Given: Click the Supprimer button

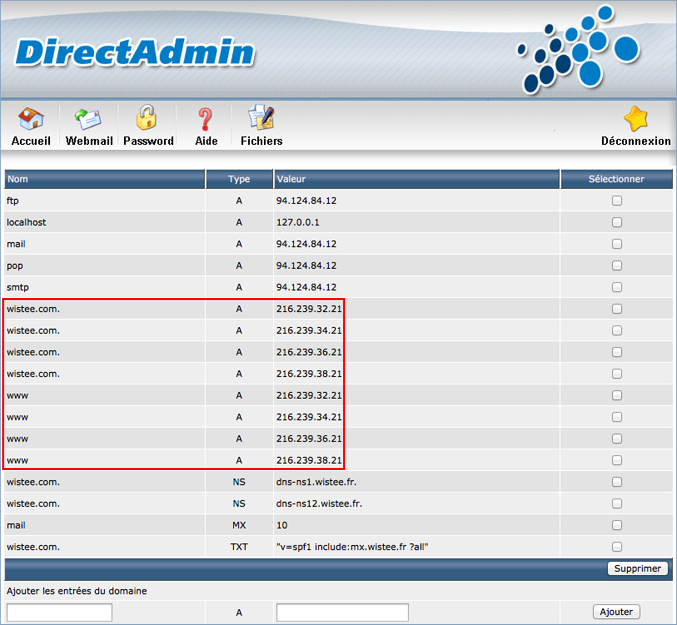Looking at the screenshot, I should 637,568.
